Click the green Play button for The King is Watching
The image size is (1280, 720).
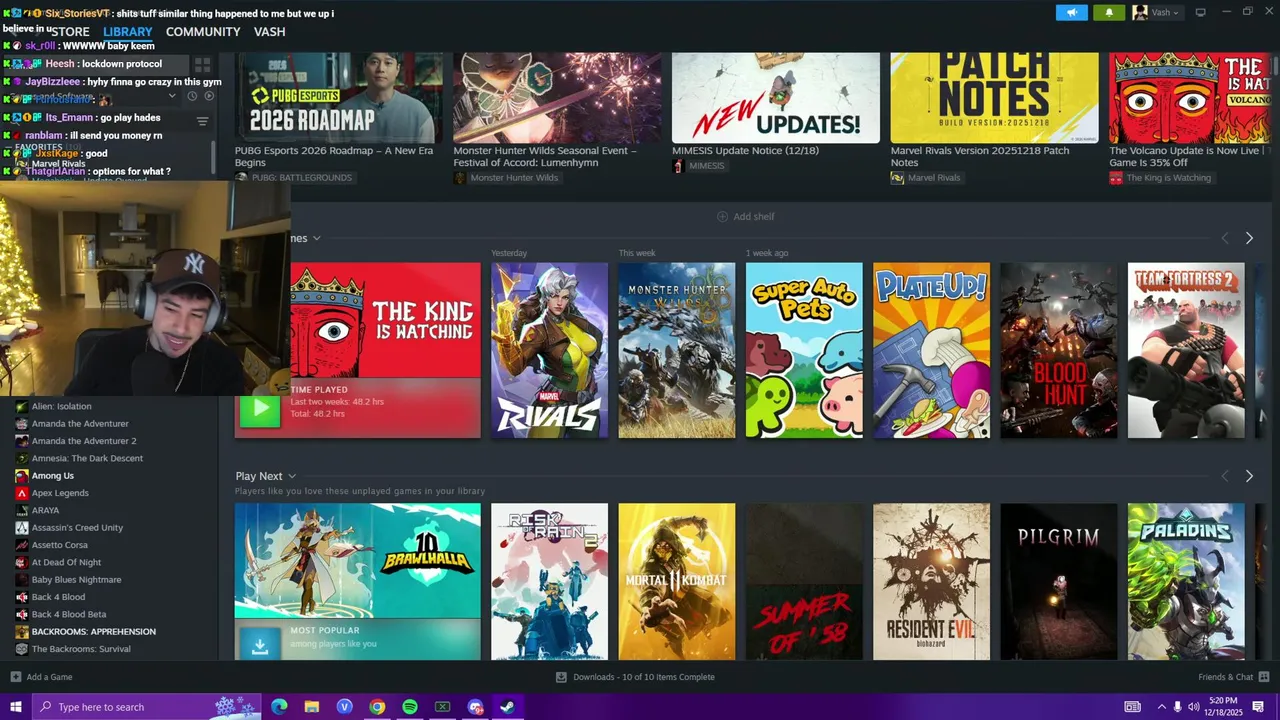tap(260, 408)
